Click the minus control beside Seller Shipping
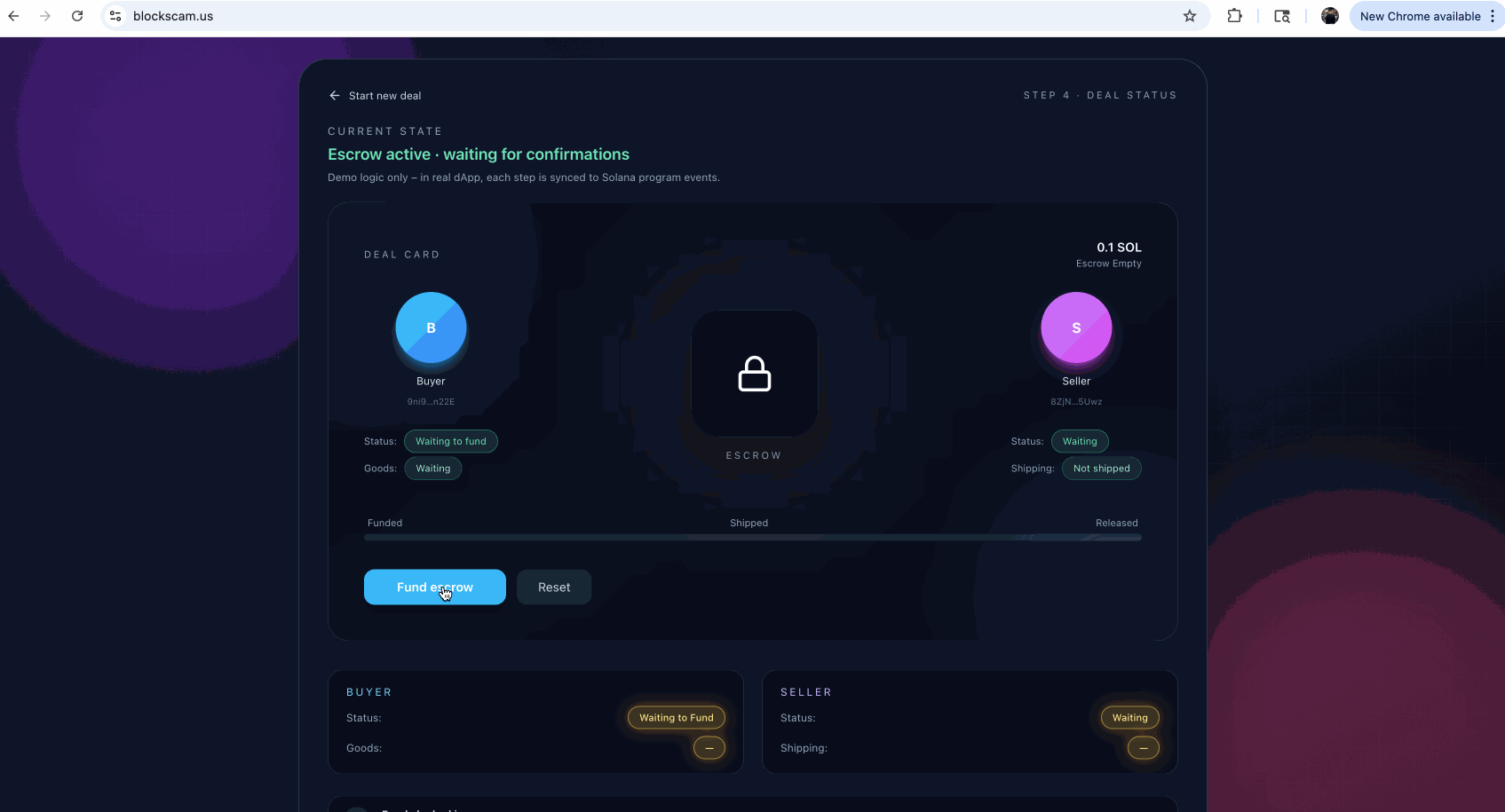The height and width of the screenshot is (812, 1505). 1143,748
